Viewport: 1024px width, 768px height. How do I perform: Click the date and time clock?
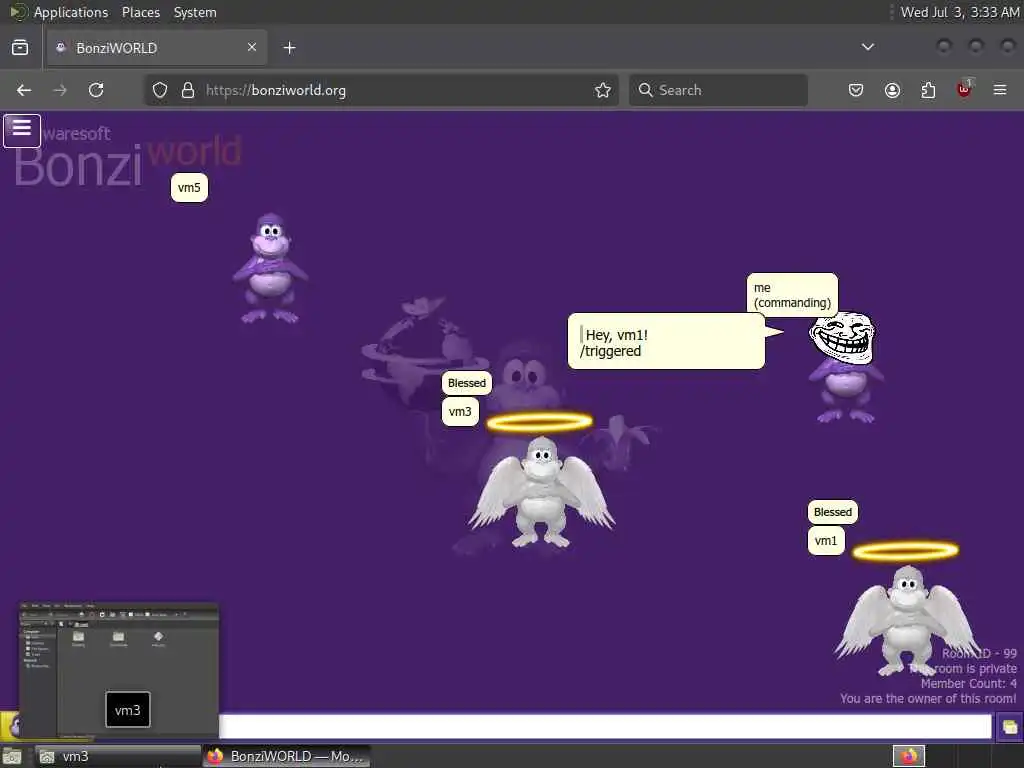coord(959,12)
